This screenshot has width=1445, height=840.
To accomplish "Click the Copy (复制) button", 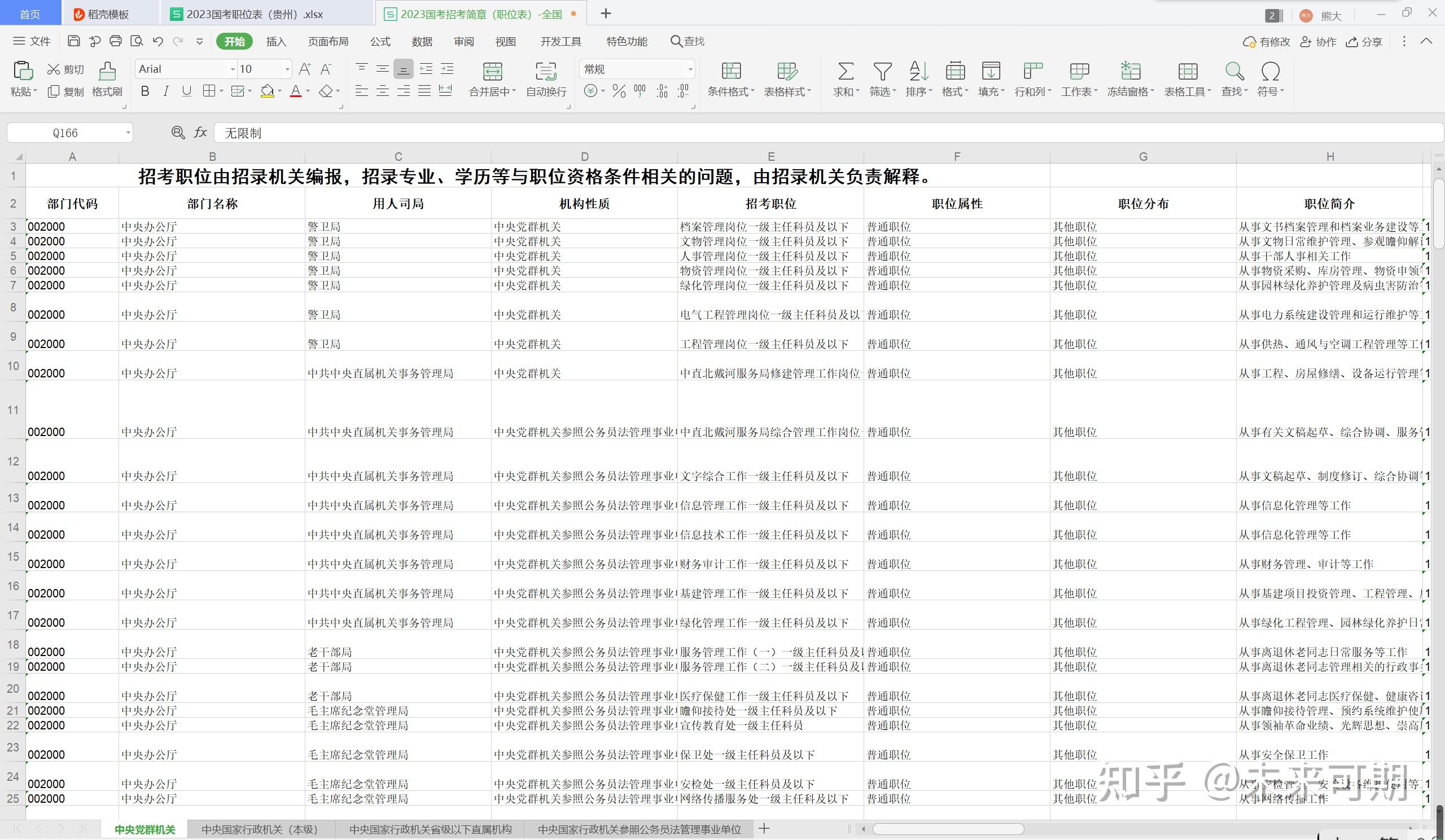I will point(65,92).
